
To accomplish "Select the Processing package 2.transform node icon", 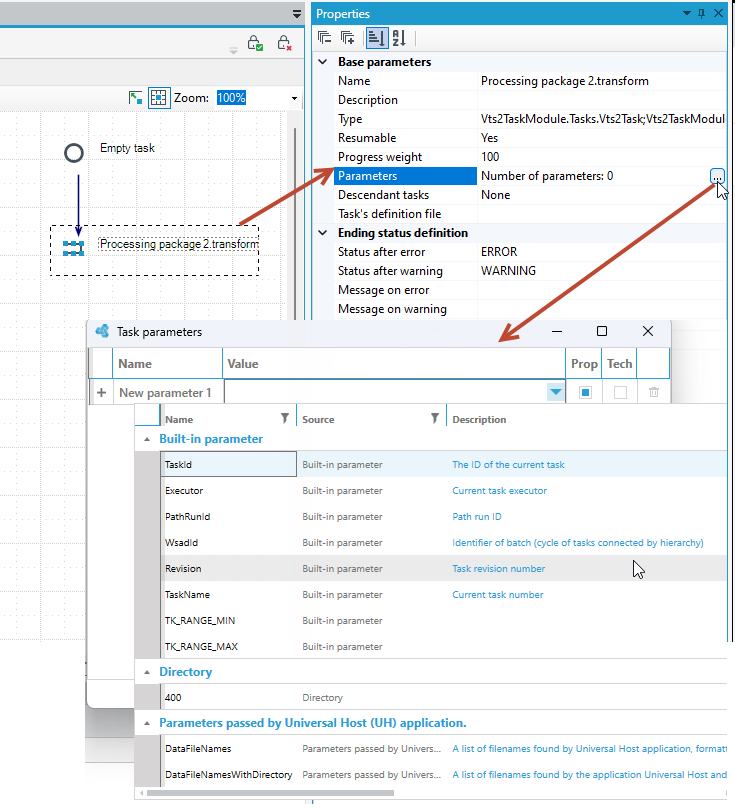I will 73,248.
